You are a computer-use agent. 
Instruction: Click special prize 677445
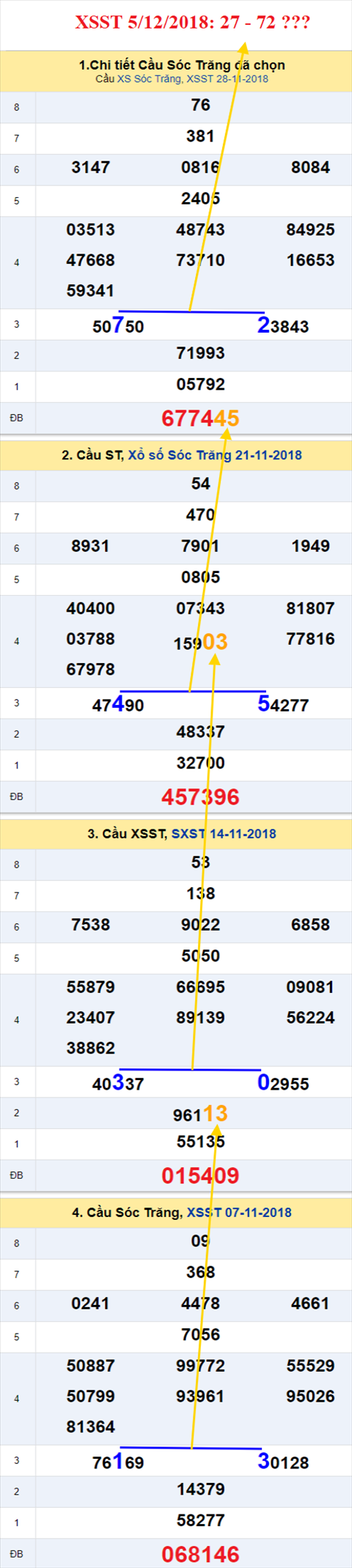(x=201, y=418)
